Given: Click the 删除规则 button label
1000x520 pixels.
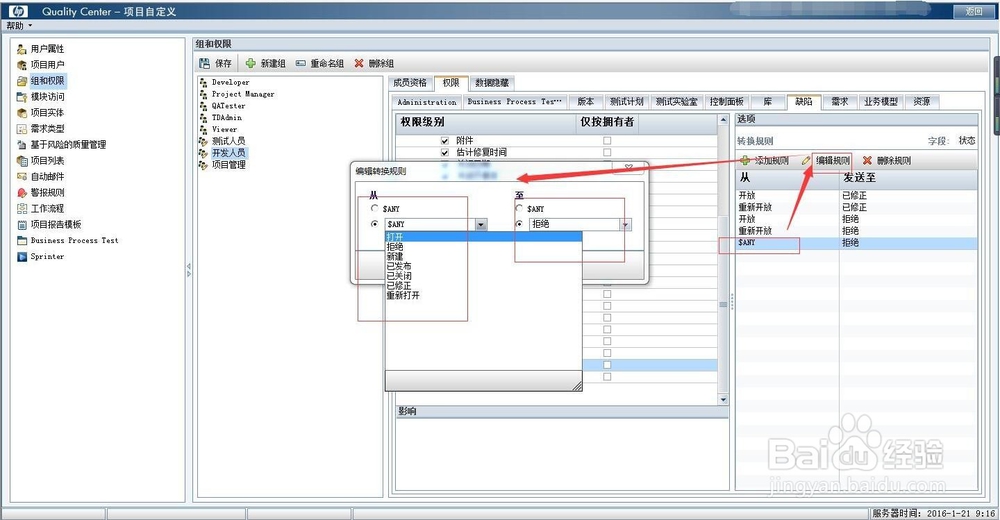Looking at the screenshot, I should (x=893, y=160).
